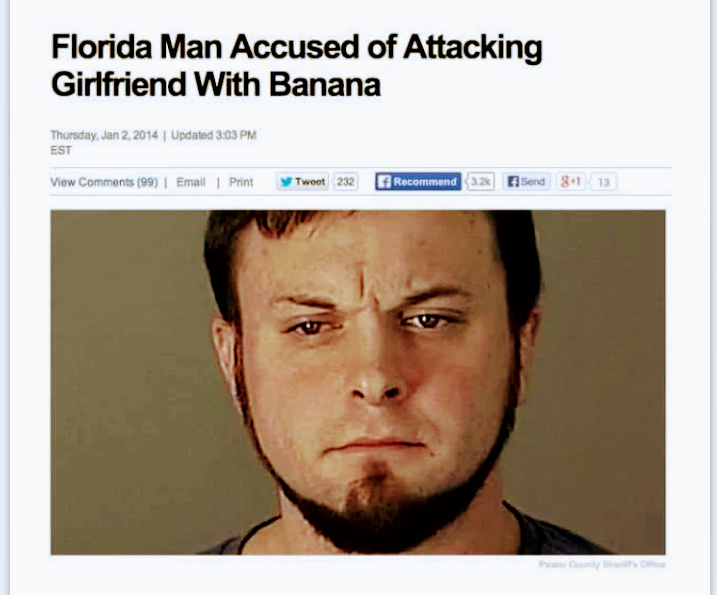The image size is (717, 595).
Task: Click the EST time zone label
Action: pos(61,150)
